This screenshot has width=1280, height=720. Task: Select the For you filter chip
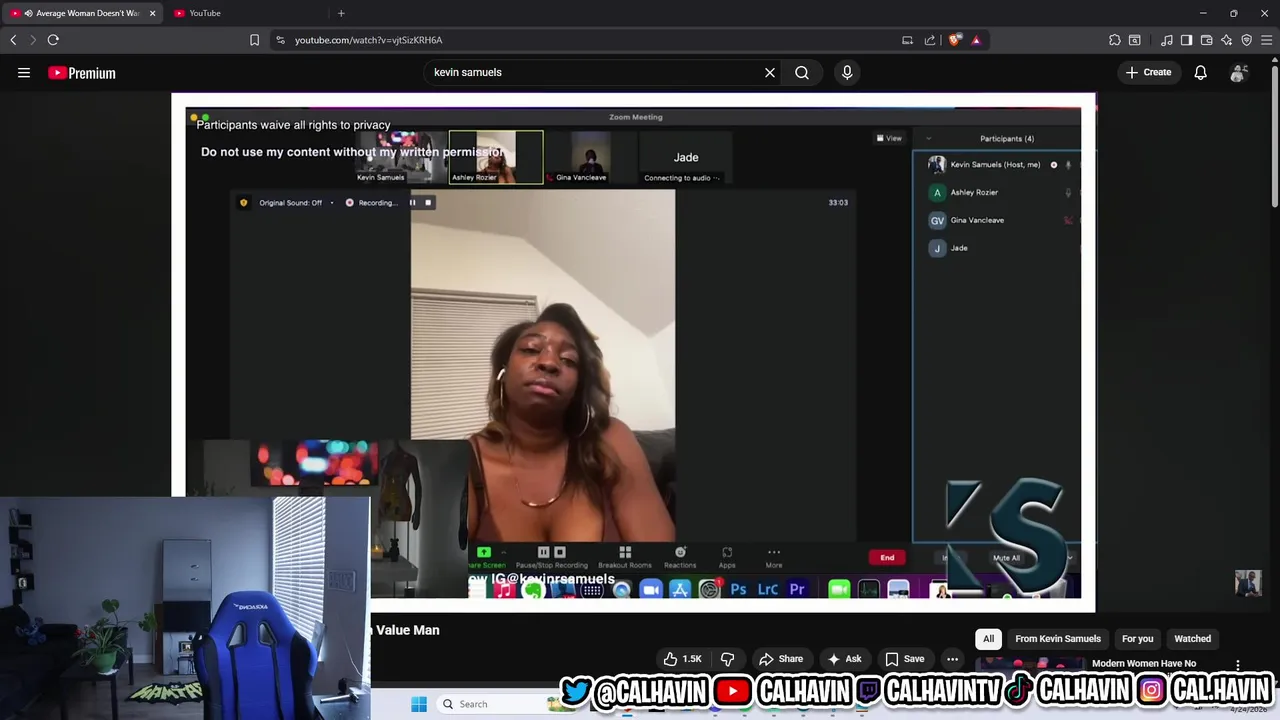pyautogui.click(x=1137, y=639)
